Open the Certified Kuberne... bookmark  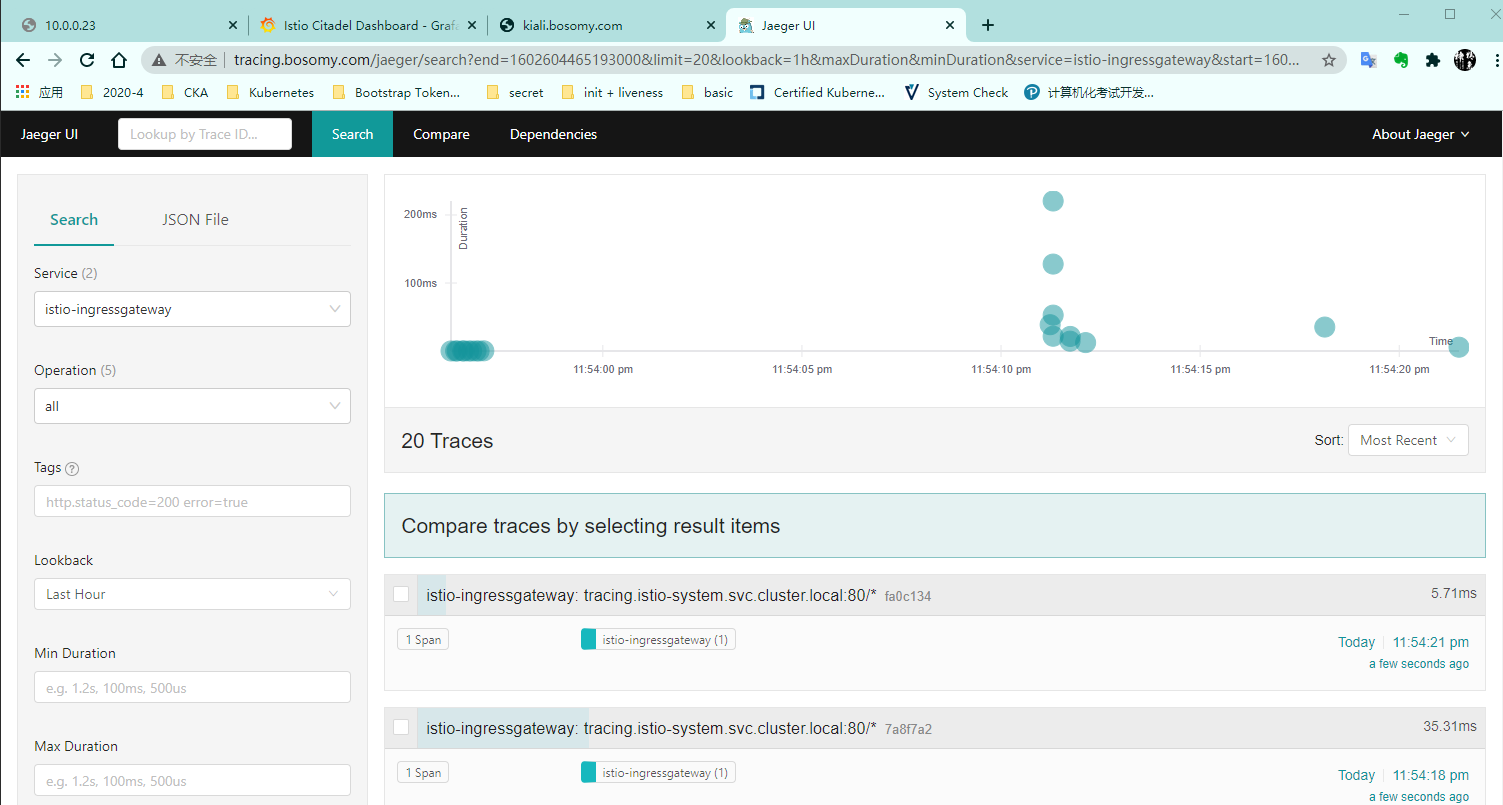pos(818,92)
